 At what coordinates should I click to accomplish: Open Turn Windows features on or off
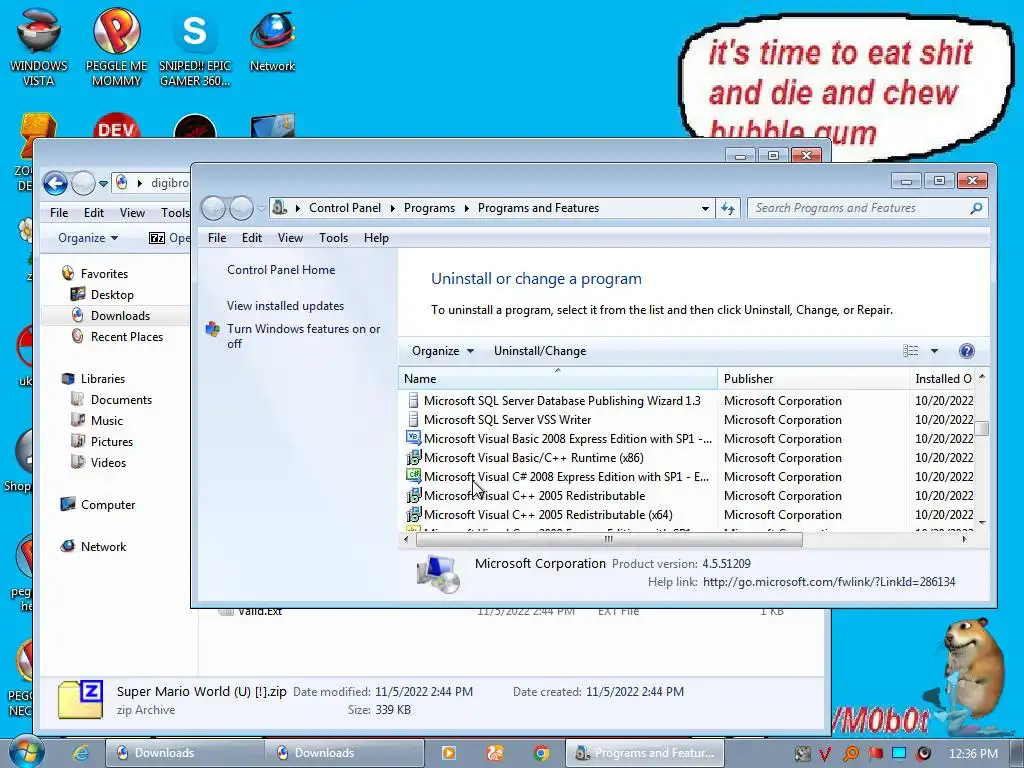coord(304,336)
